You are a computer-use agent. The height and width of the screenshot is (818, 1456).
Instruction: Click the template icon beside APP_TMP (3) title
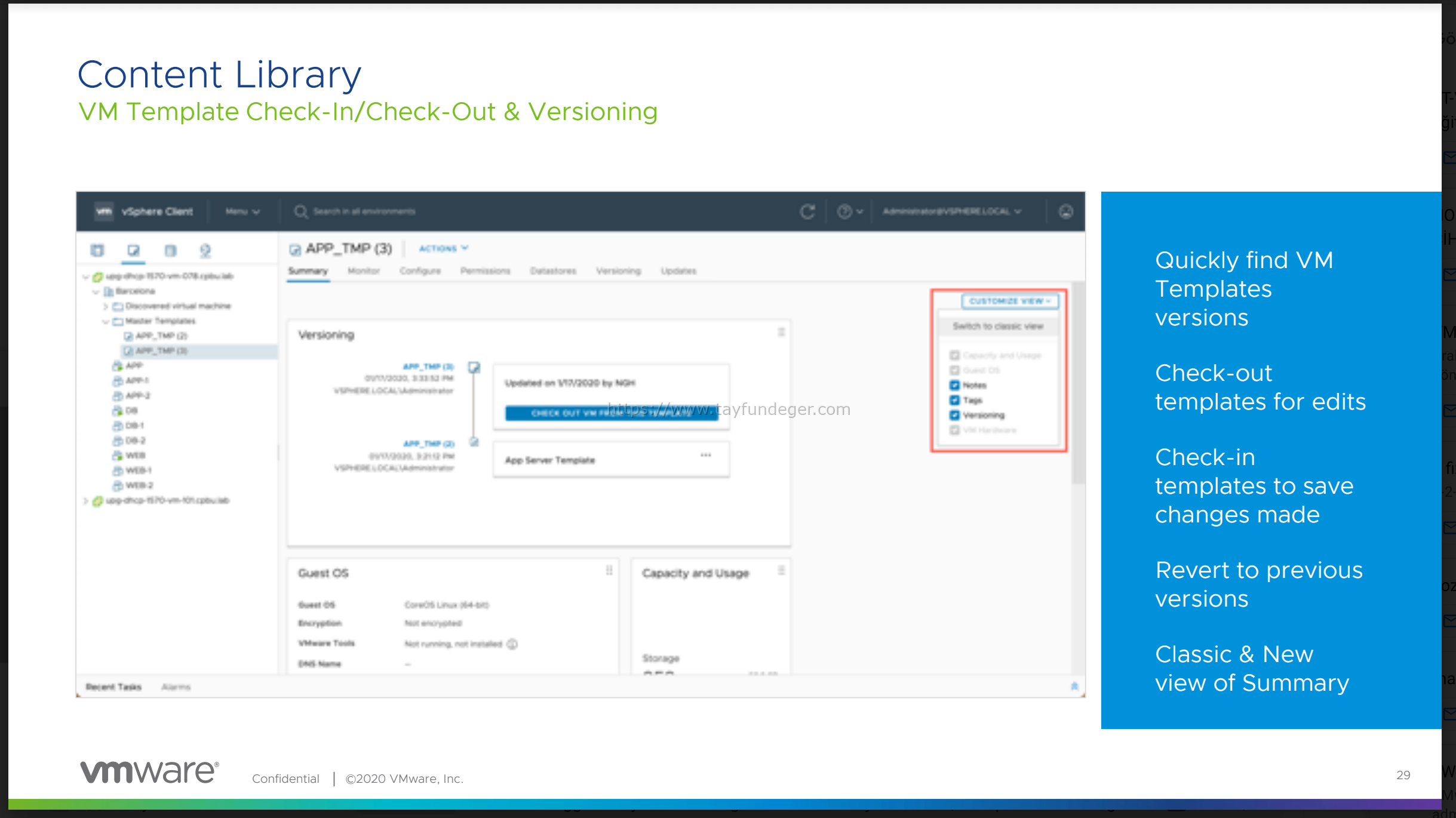295,249
